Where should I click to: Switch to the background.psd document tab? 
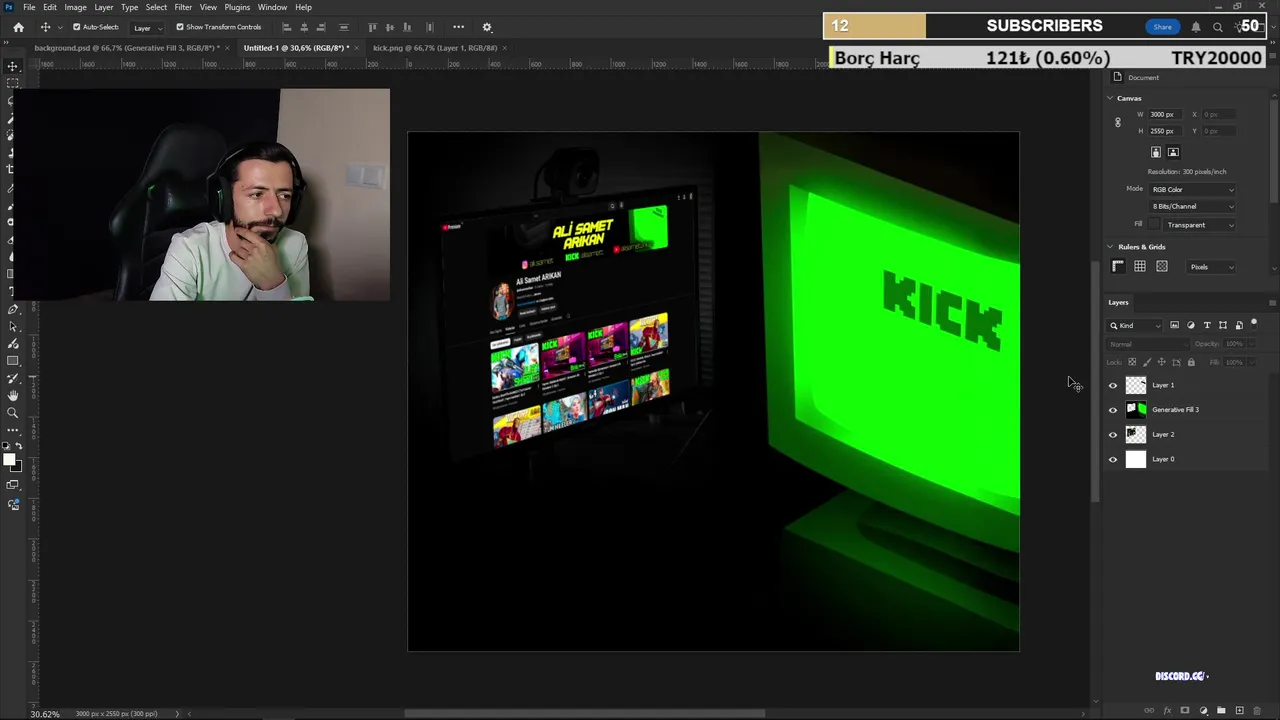pos(127,48)
